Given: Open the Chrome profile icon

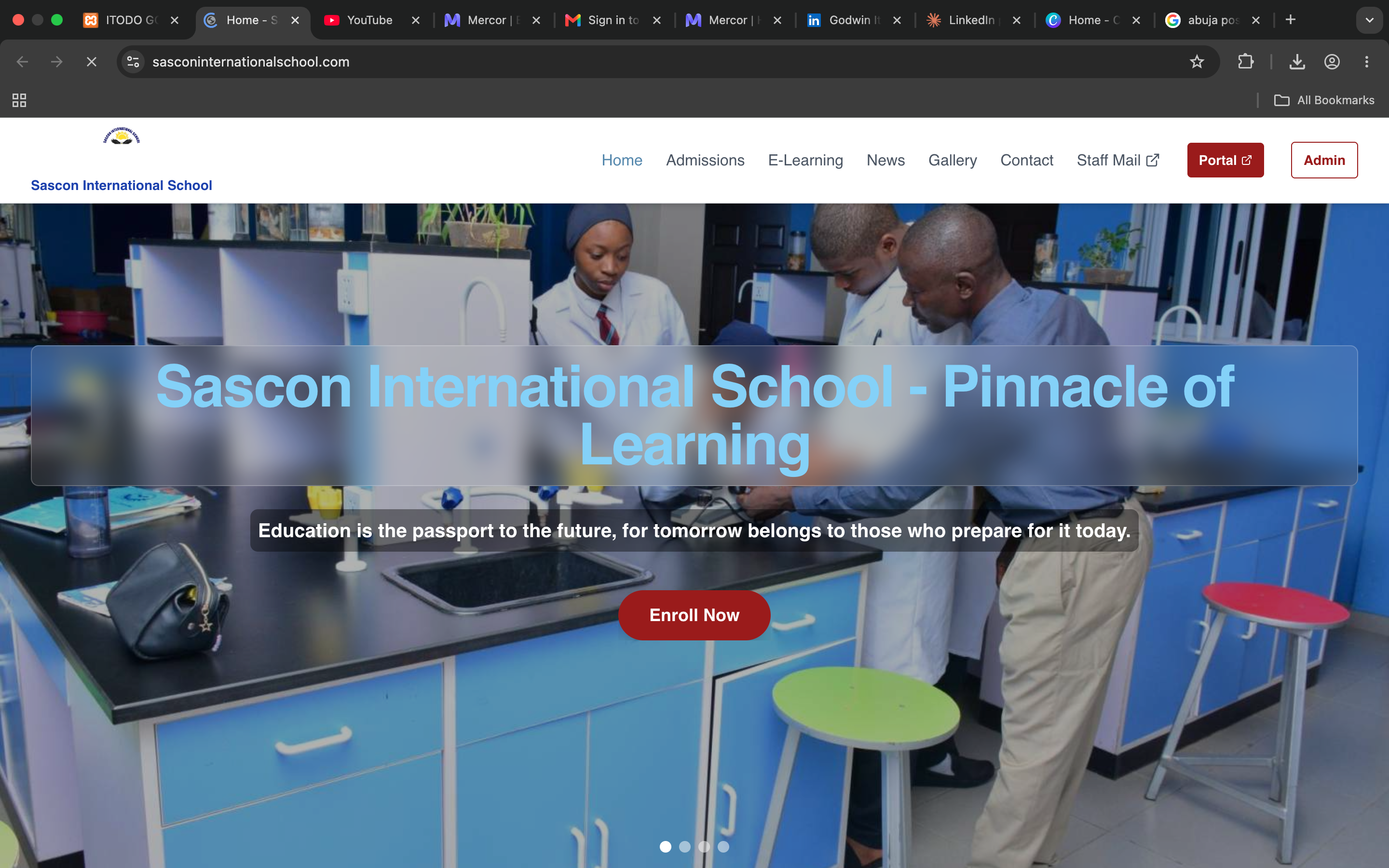Looking at the screenshot, I should tap(1332, 61).
